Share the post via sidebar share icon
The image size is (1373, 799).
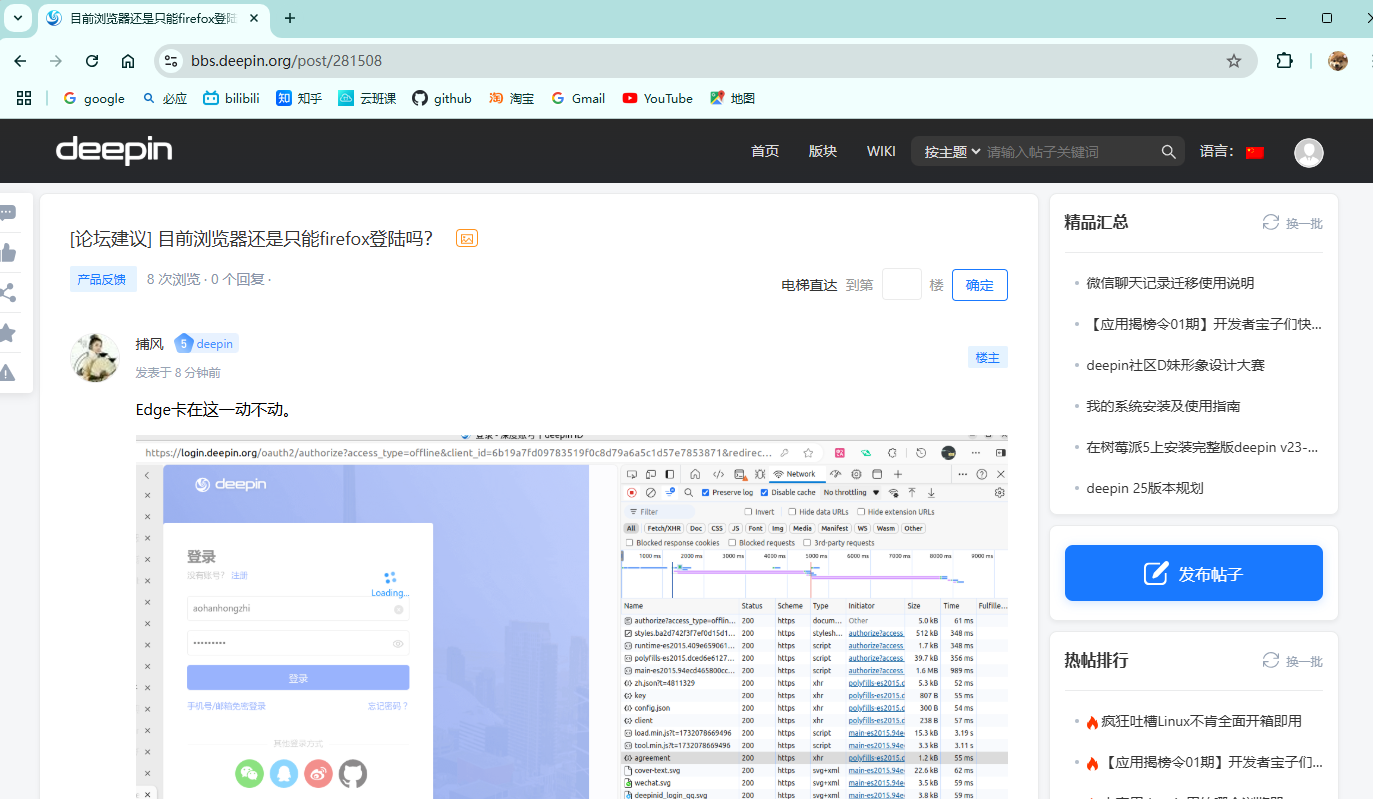(7, 293)
